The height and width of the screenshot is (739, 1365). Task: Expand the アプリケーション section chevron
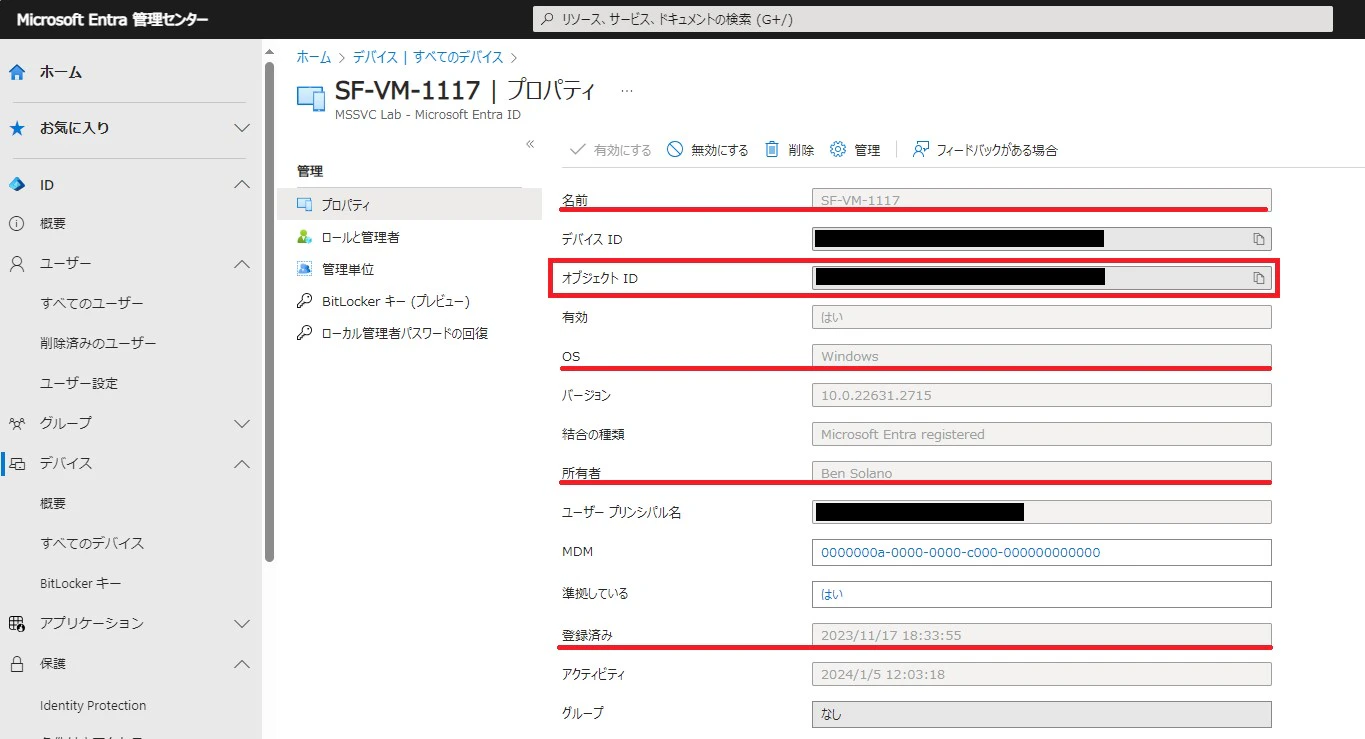point(241,623)
